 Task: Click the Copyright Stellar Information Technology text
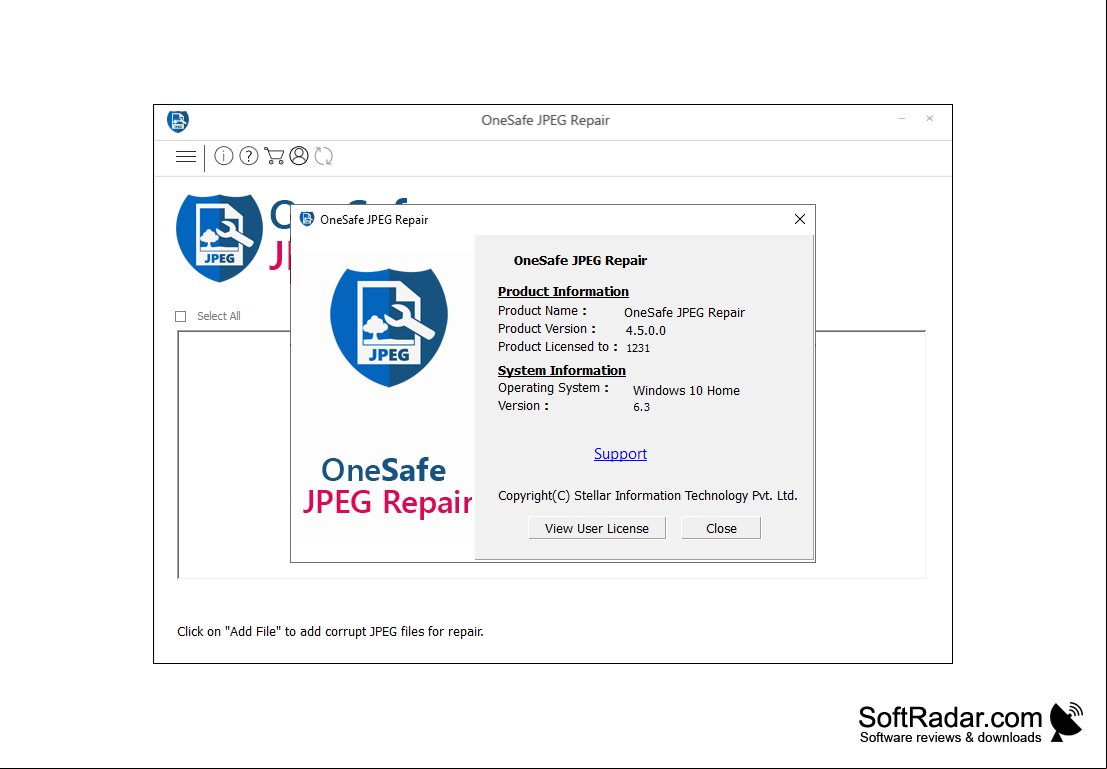point(647,496)
